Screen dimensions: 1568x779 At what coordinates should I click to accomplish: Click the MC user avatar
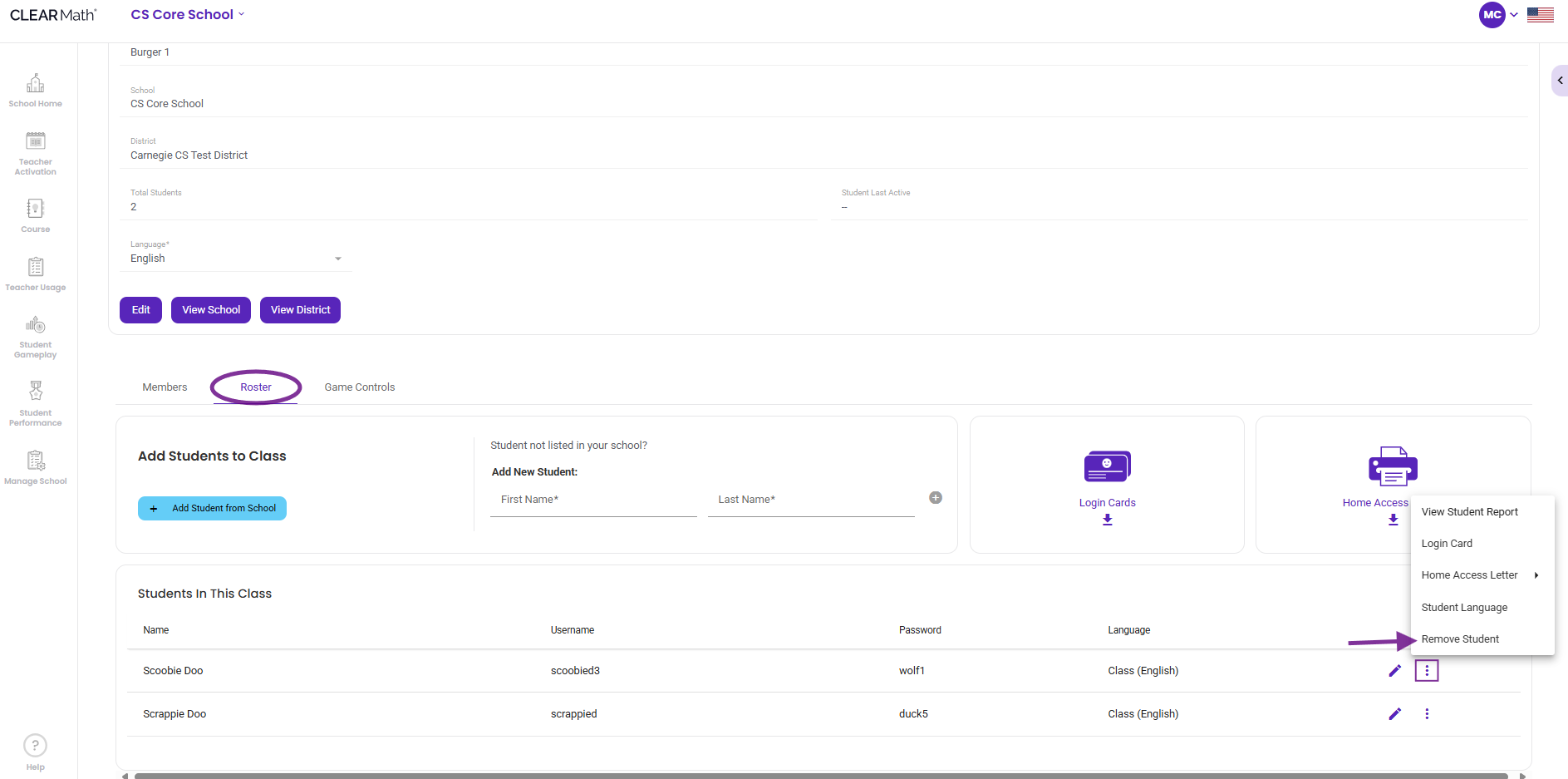click(x=1492, y=15)
